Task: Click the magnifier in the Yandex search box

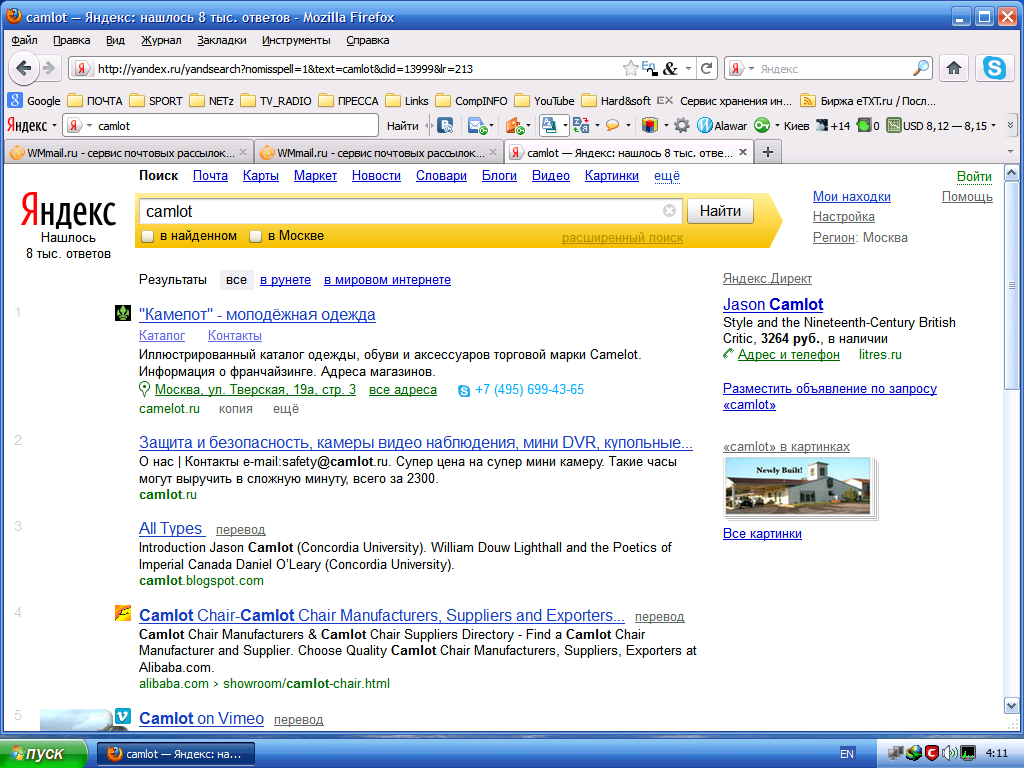Action: pos(920,68)
